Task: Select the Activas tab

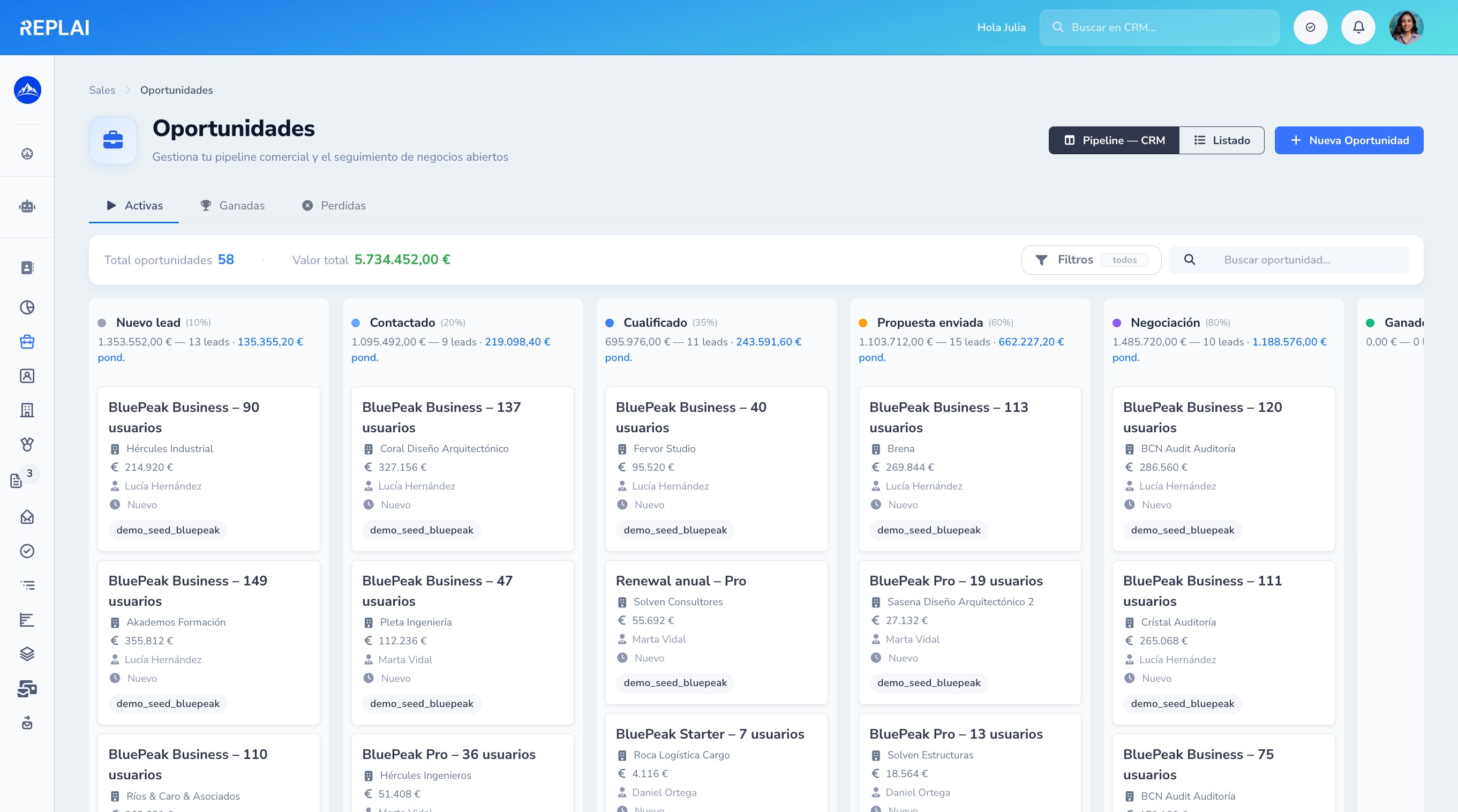Action: coord(134,205)
